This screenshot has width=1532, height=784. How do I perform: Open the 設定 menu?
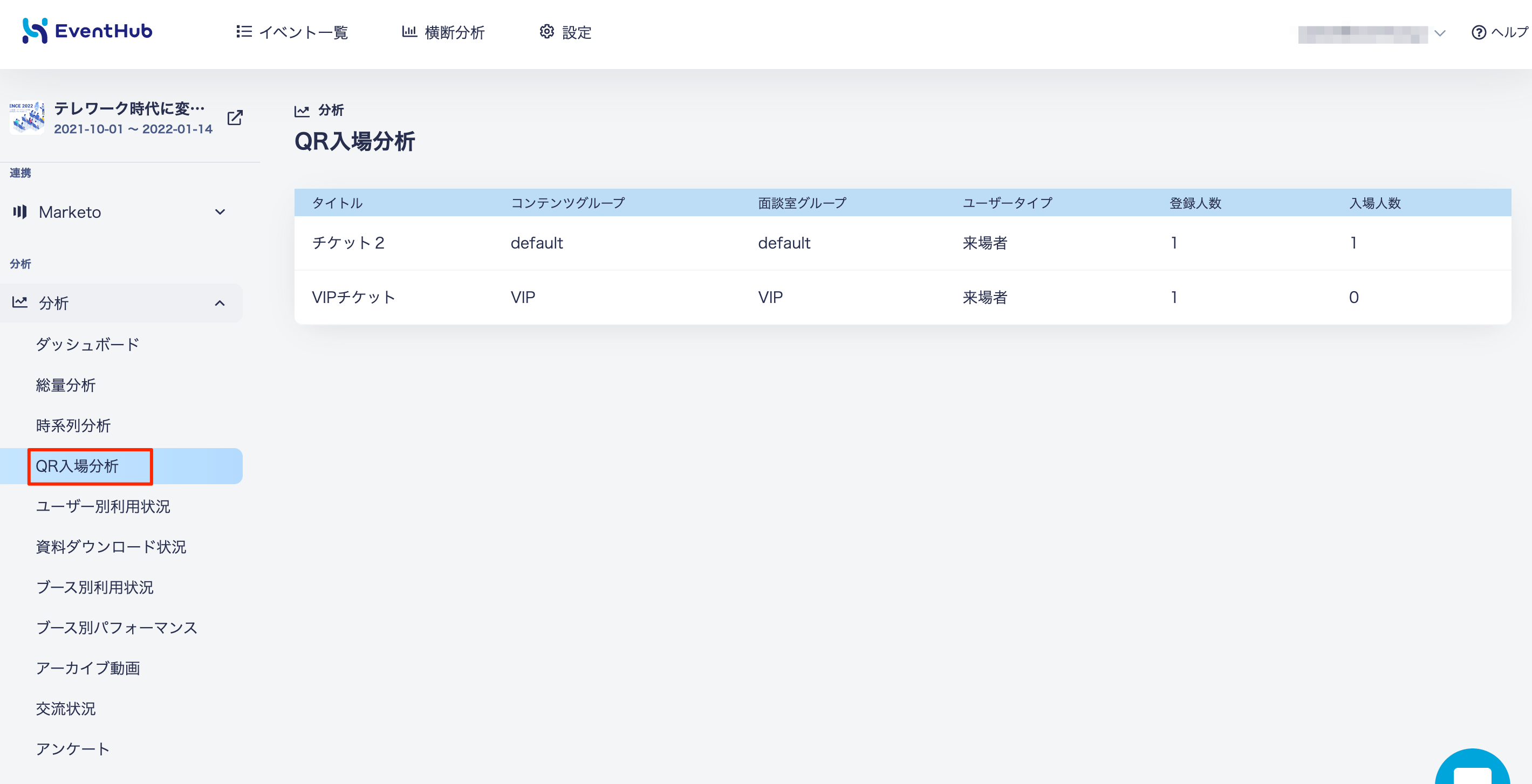point(565,32)
